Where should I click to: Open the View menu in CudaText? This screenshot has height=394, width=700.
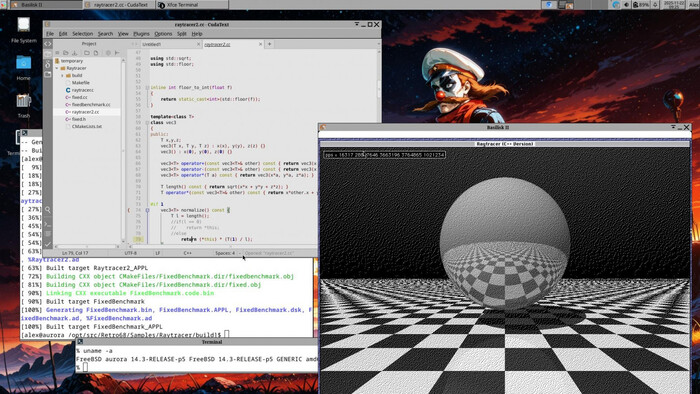tap(123, 34)
